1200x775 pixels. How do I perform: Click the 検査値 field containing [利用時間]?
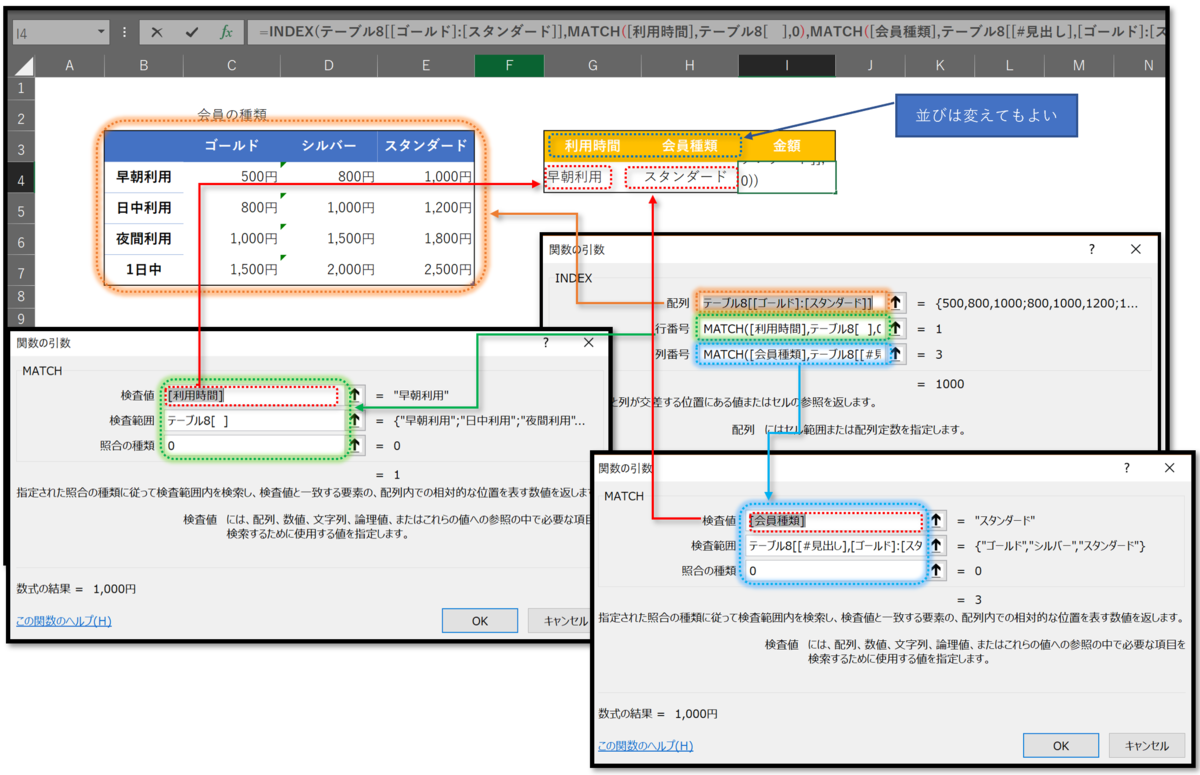(x=254, y=395)
